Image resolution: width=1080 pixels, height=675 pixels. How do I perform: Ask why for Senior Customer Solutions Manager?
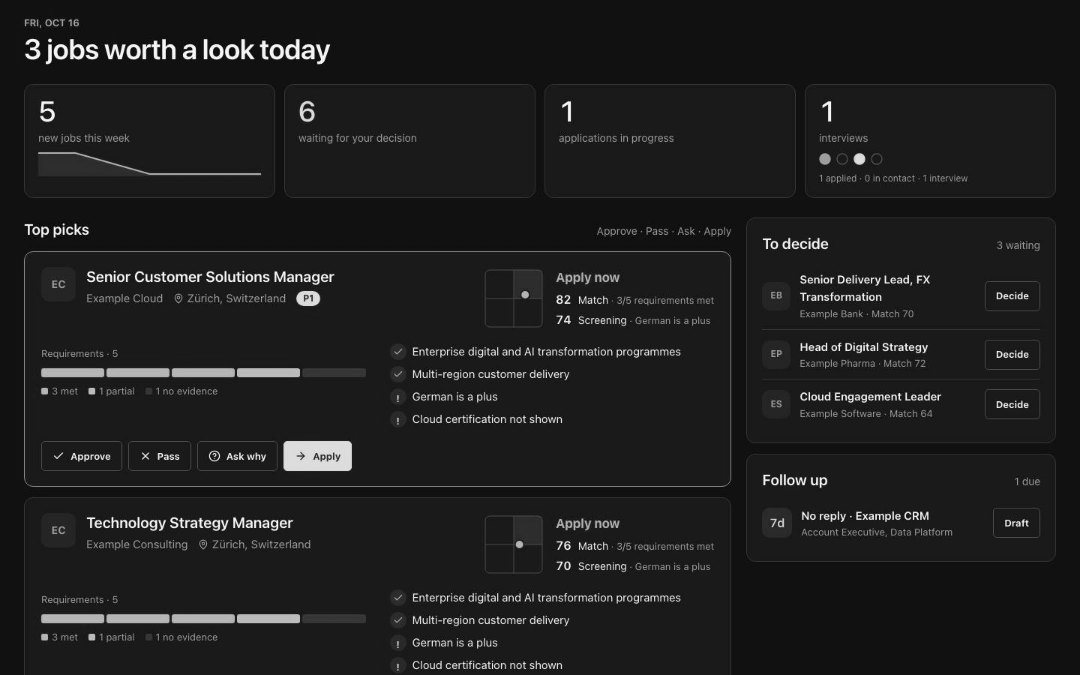tap(237, 456)
